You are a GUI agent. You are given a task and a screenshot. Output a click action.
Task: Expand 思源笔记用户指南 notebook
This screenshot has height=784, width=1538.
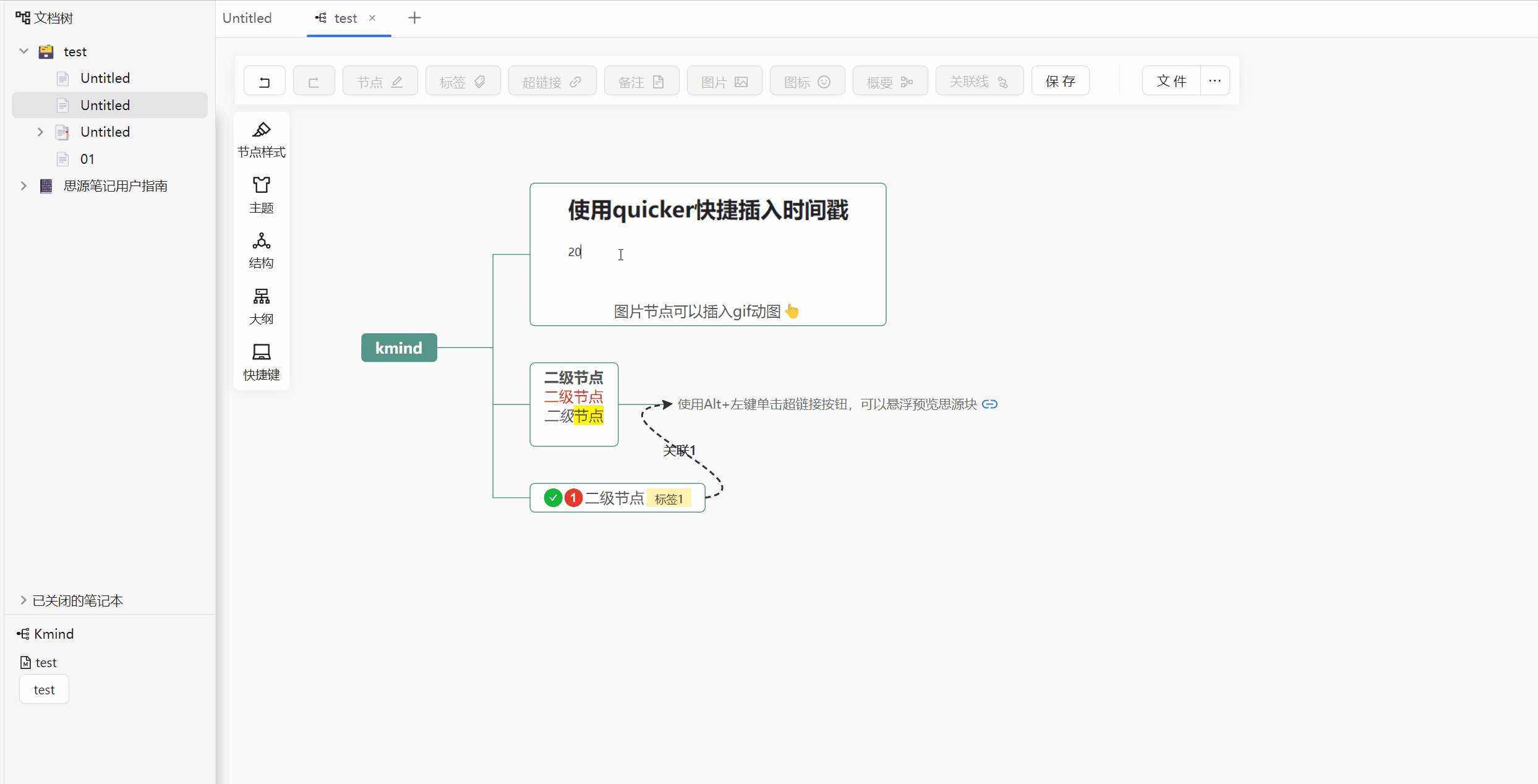(23, 185)
